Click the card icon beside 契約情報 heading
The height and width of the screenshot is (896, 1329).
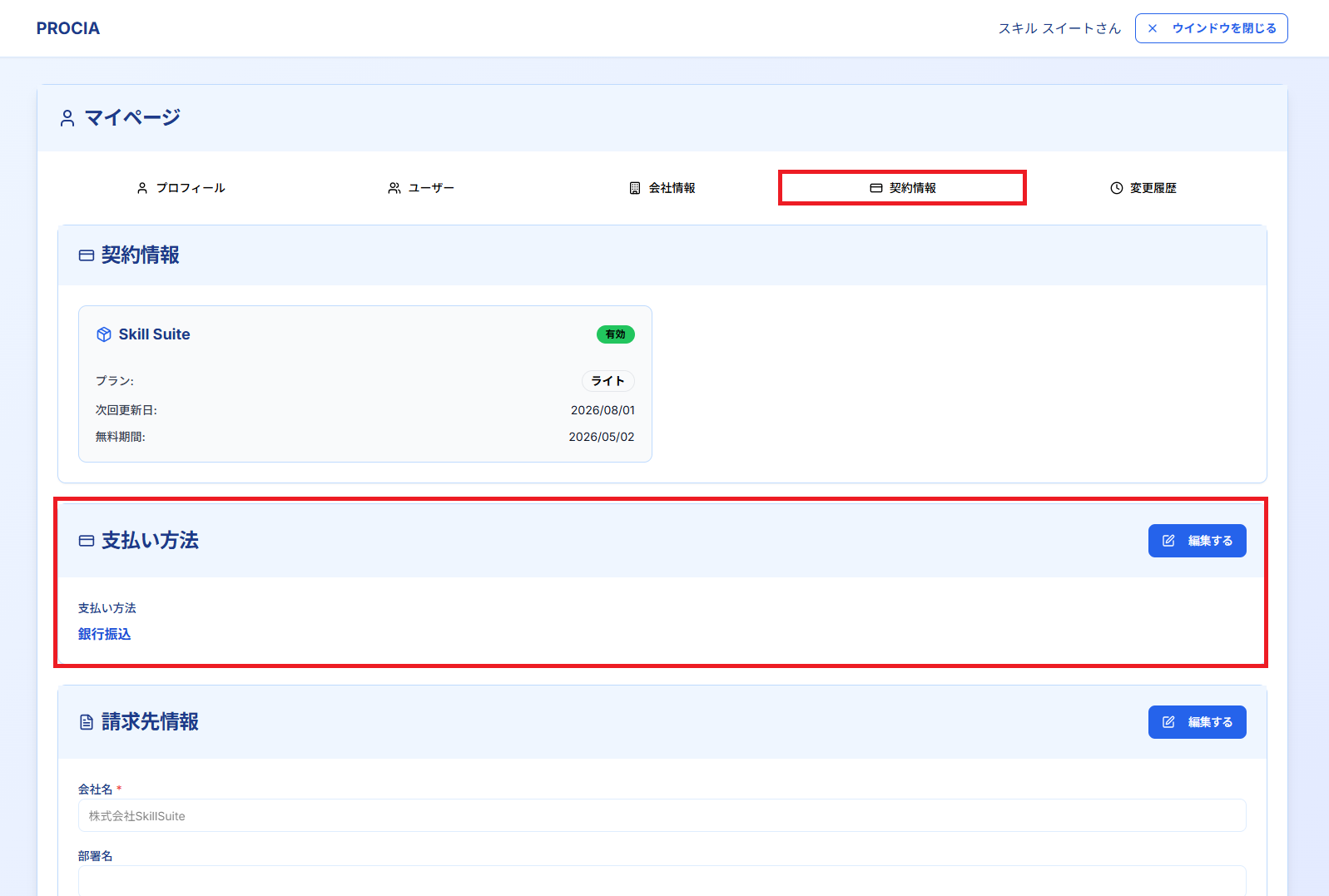(x=87, y=255)
